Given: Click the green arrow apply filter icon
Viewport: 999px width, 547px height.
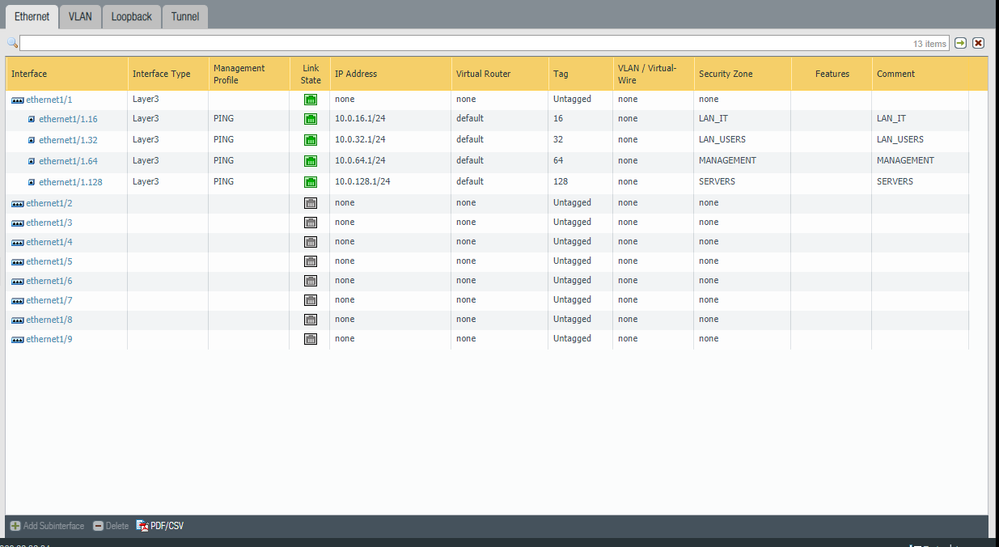Looking at the screenshot, I should coord(960,44).
